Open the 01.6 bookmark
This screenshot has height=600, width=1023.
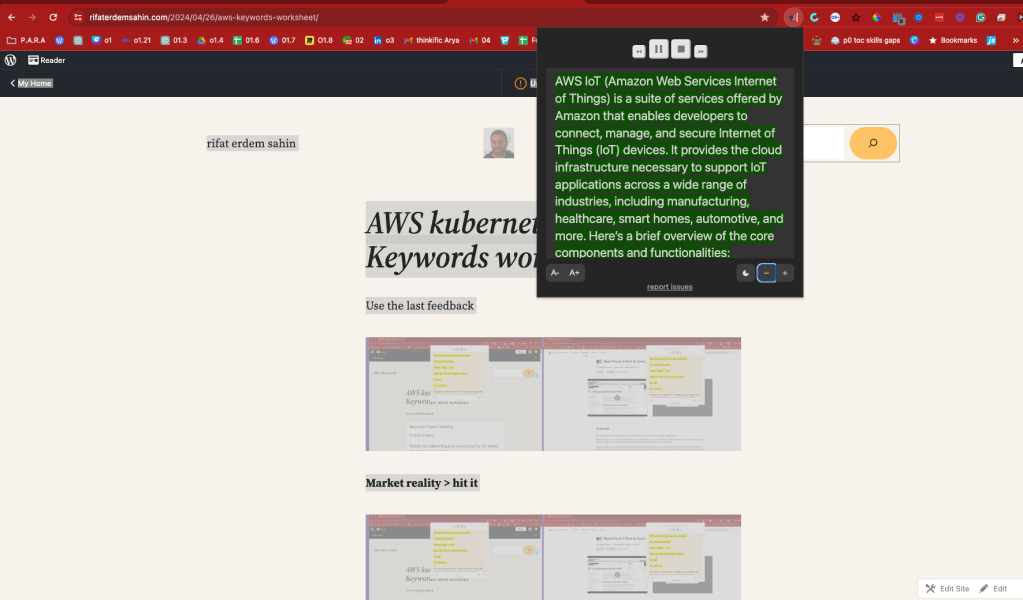coord(246,40)
